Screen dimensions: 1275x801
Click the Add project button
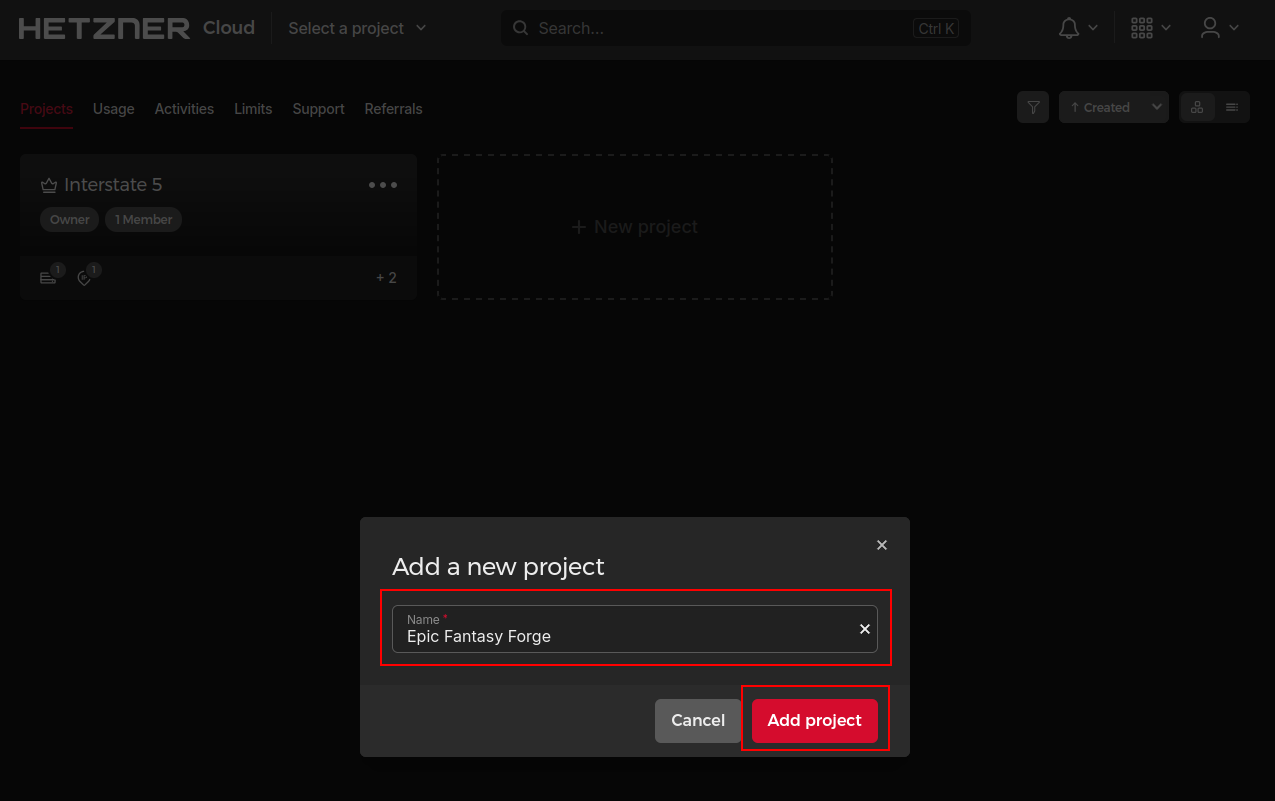click(815, 720)
